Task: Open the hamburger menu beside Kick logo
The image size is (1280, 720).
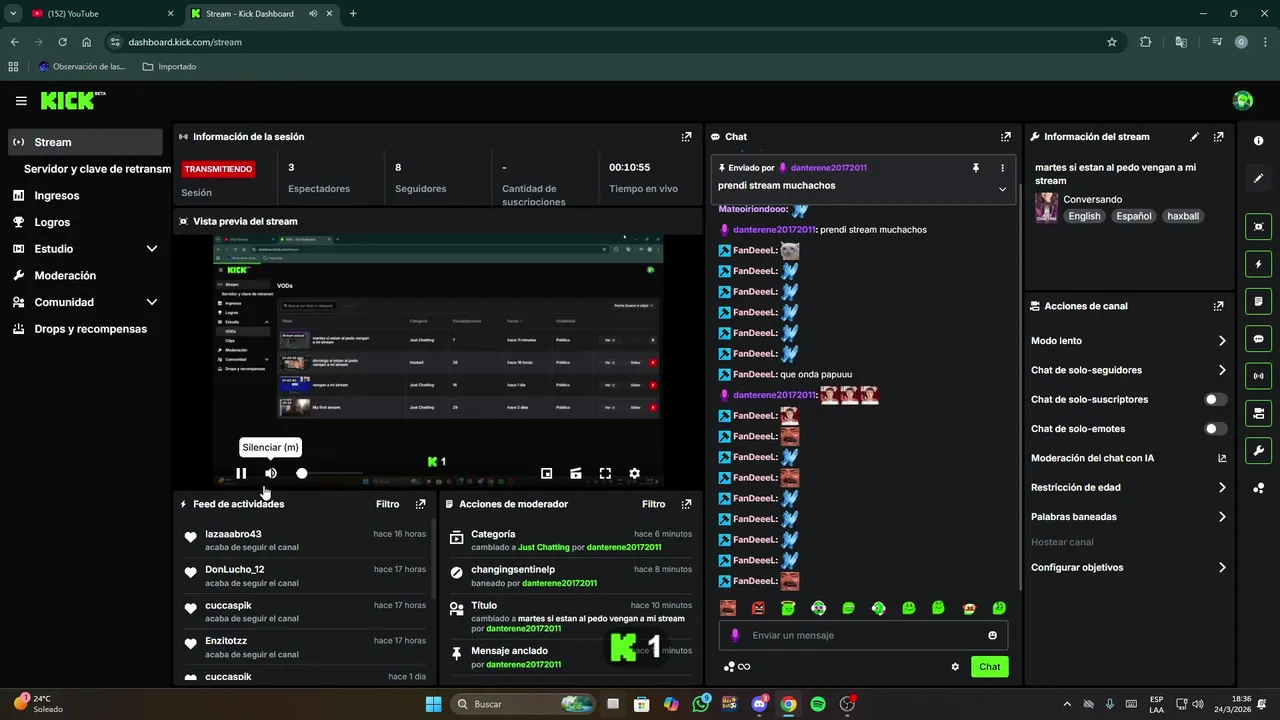Action: 21,101
